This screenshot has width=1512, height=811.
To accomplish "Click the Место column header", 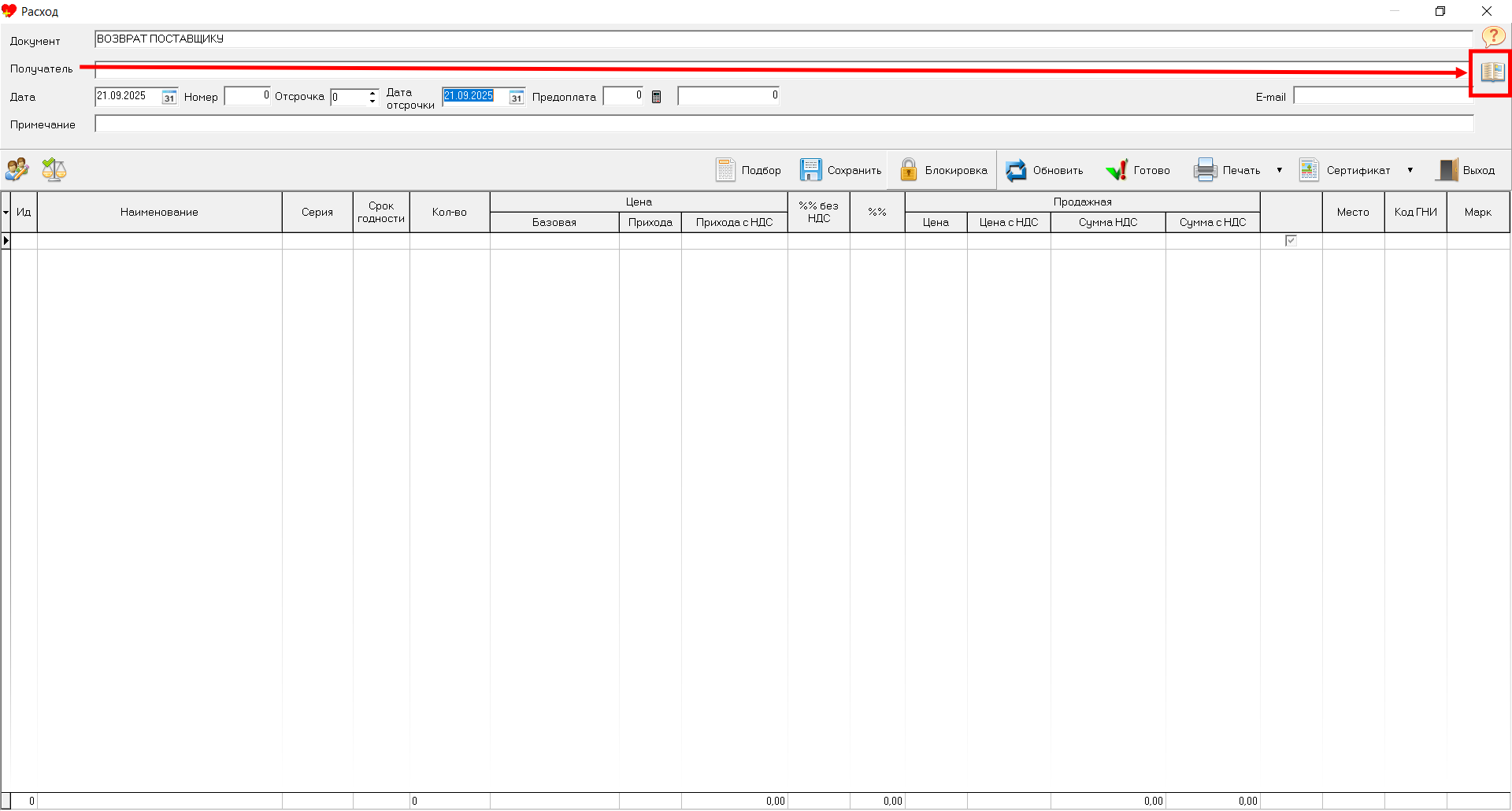I will click(x=1353, y=213).
